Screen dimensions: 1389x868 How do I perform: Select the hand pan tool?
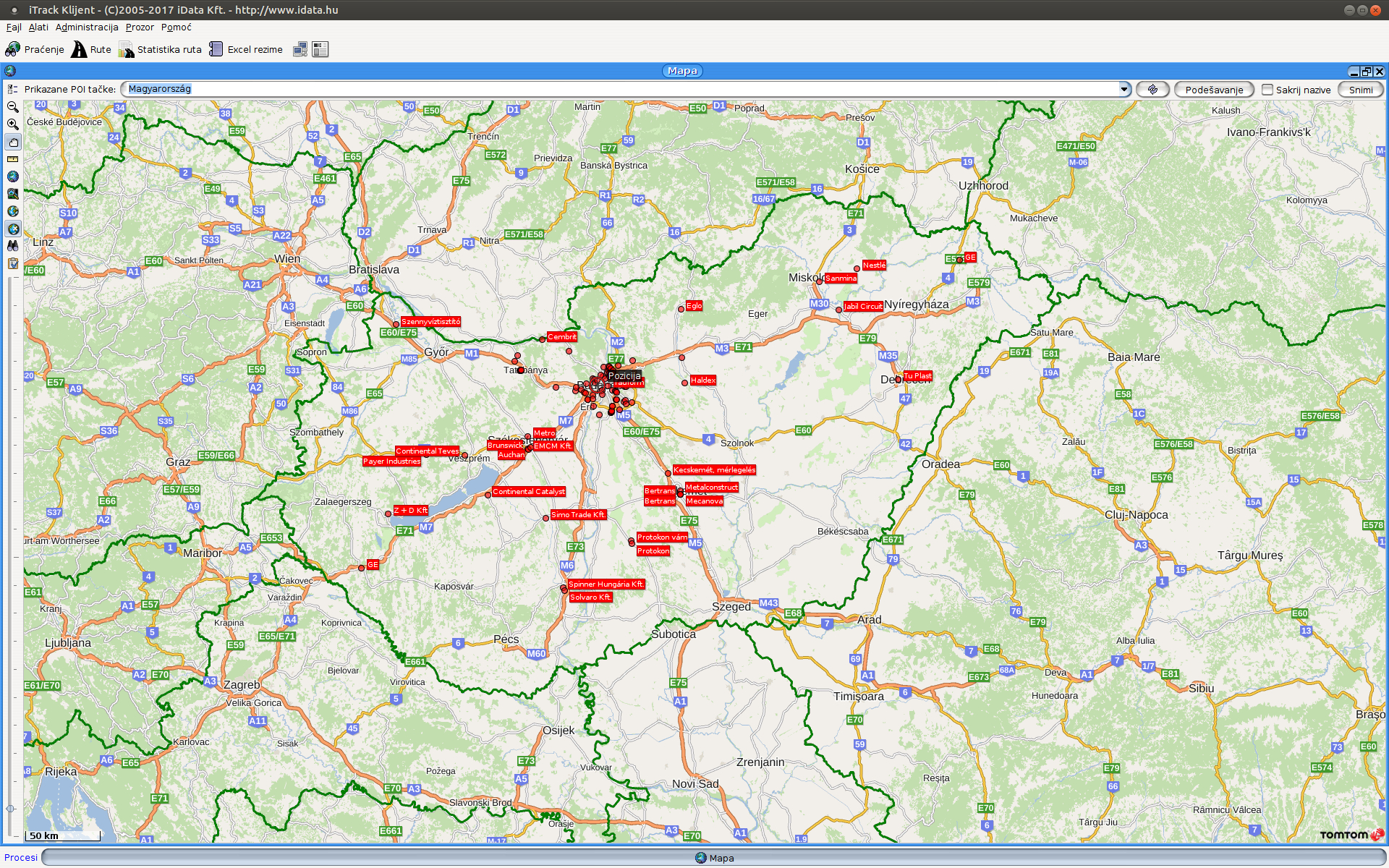pos(12,142)
